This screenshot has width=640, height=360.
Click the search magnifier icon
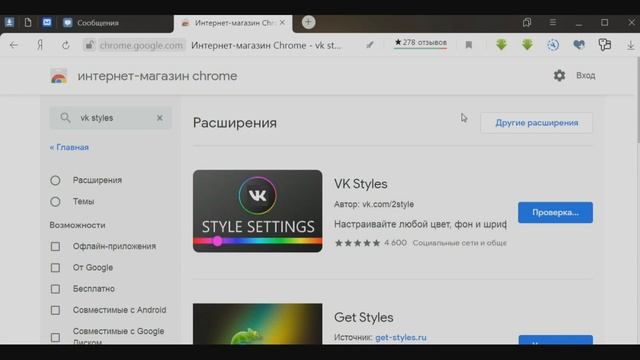[65, 118]
